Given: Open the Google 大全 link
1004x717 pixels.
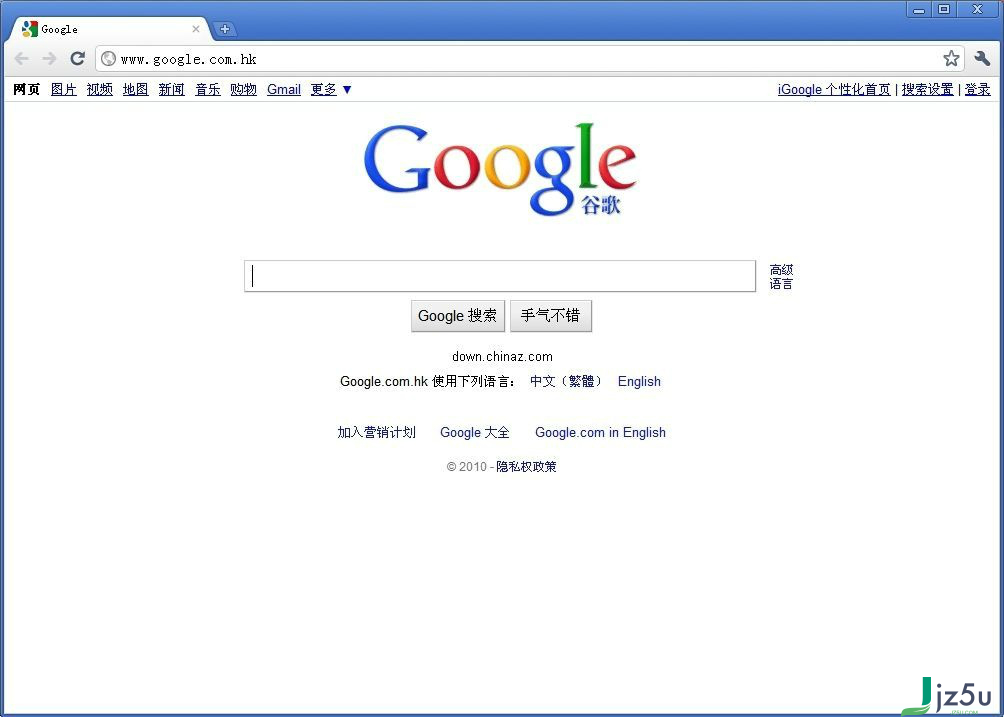Looking at the screenshot, I should click(474, 433).
